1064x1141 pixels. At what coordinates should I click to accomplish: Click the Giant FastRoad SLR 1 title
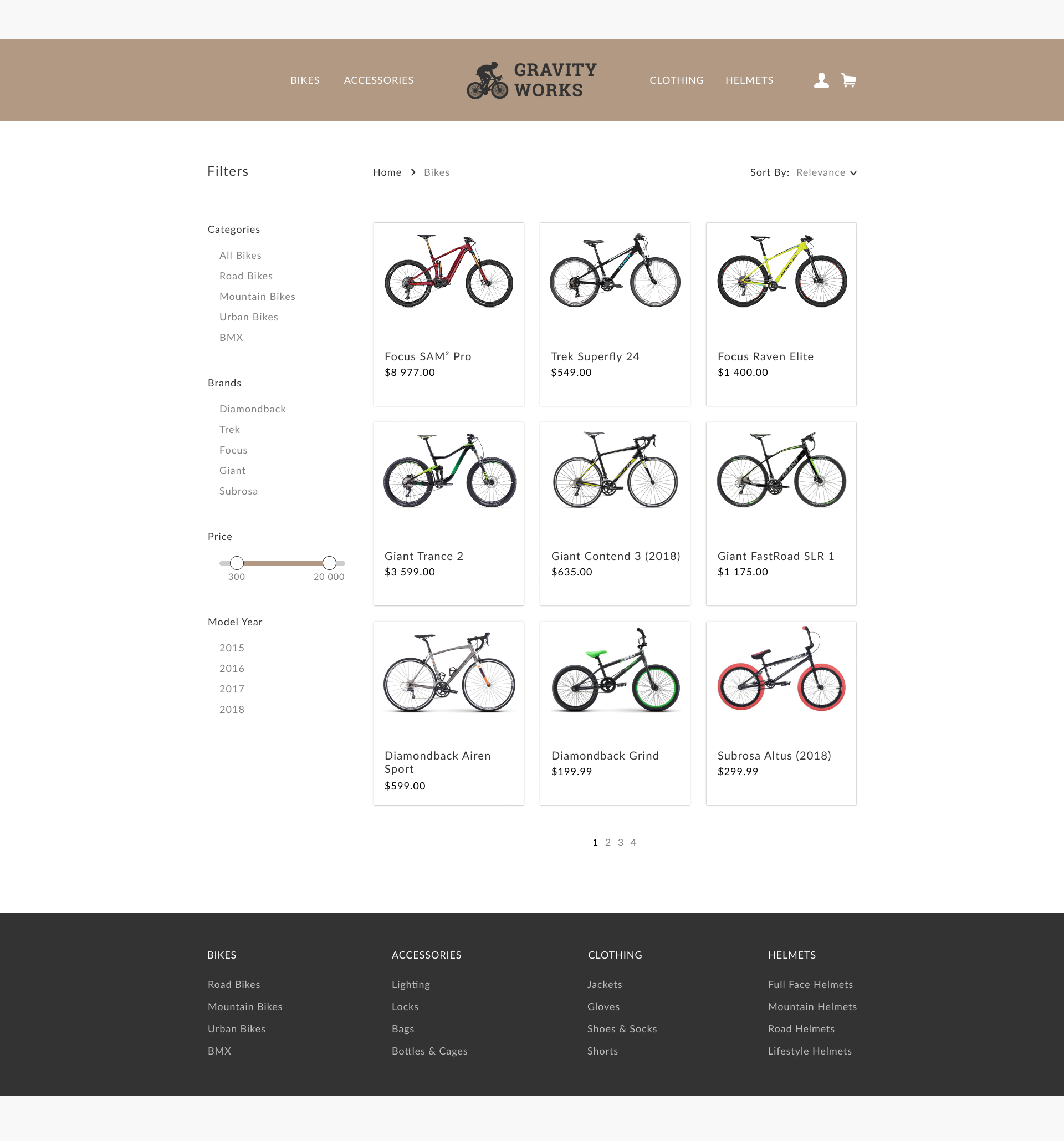pos(775,556)
